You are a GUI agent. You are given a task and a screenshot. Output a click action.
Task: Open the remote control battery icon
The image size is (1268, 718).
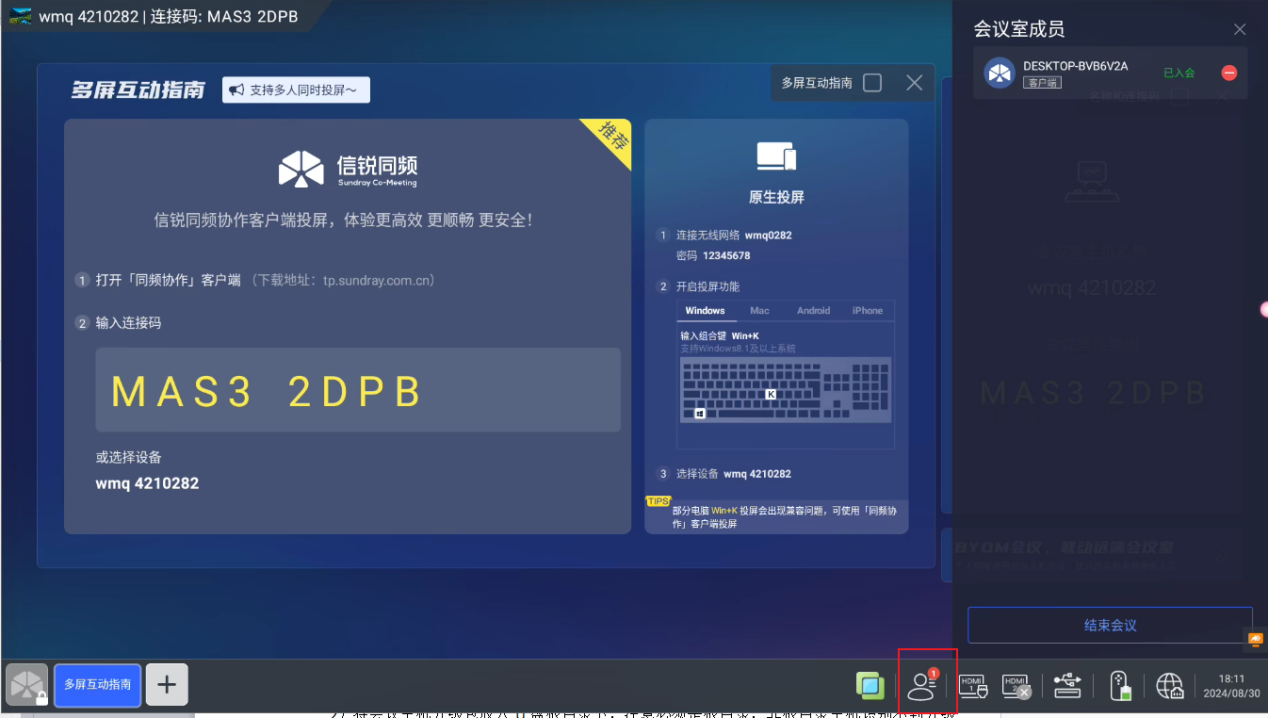(x=1120, y=685)
